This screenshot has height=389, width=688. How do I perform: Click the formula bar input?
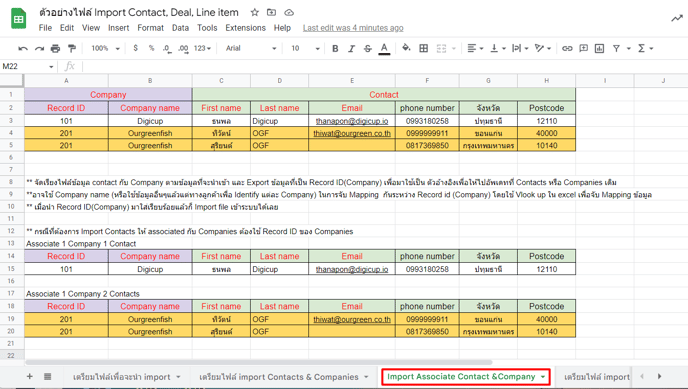(384, 67)
